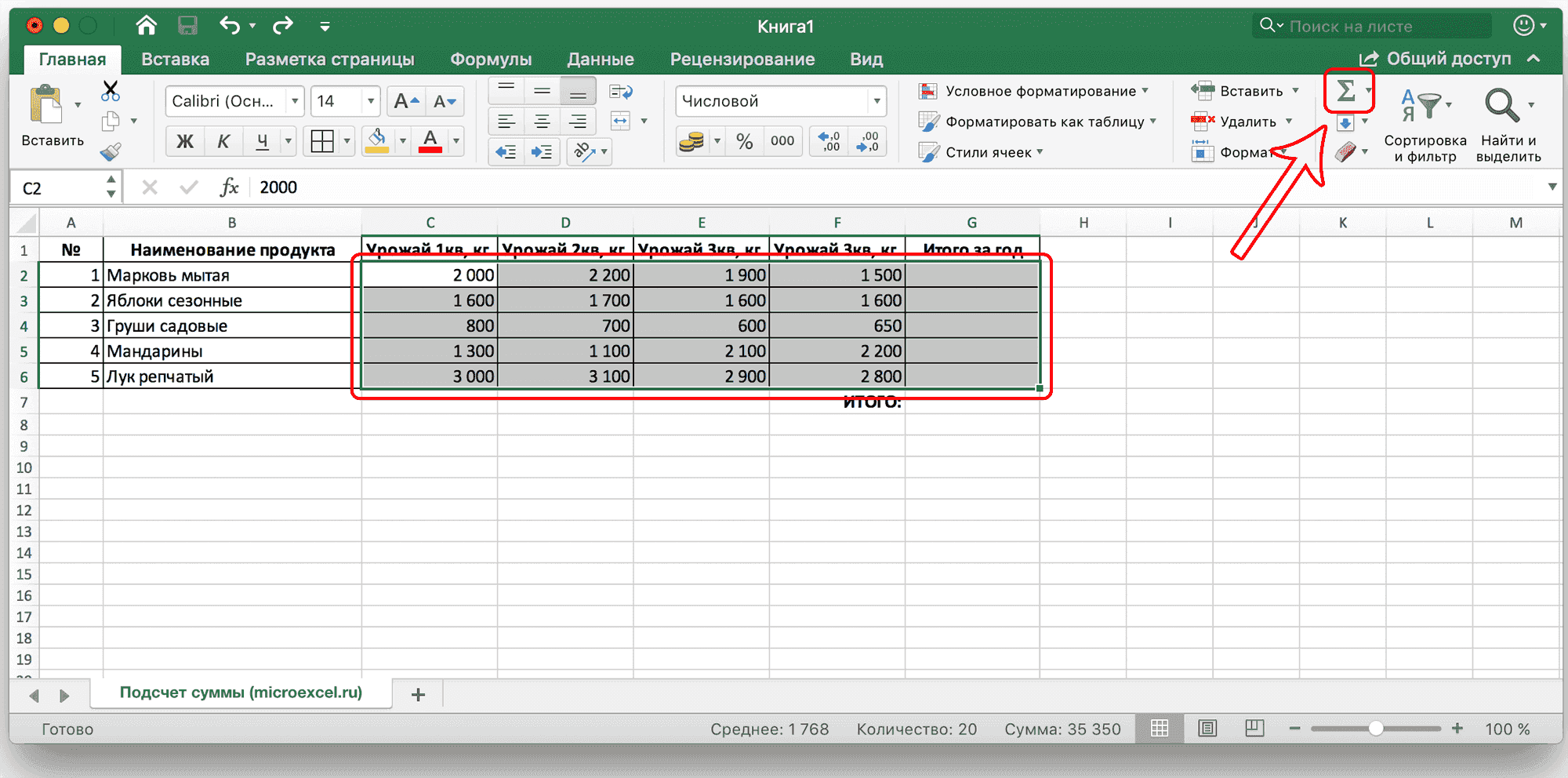Toggle underline formatting with Ч button
This screenshot has width=1568, height=778.
260,141
